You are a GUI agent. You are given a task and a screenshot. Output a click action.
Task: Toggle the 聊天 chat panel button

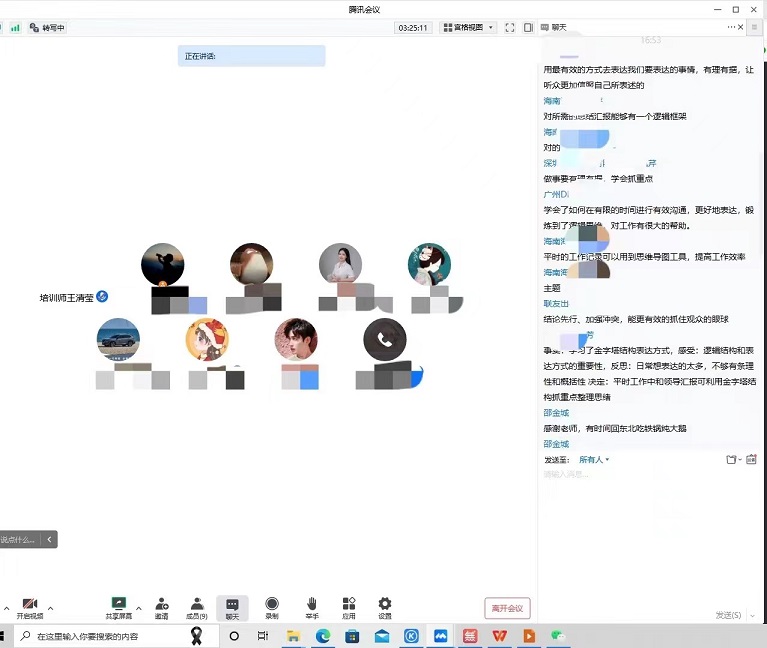pyautogui.click(x=232, y=607)
